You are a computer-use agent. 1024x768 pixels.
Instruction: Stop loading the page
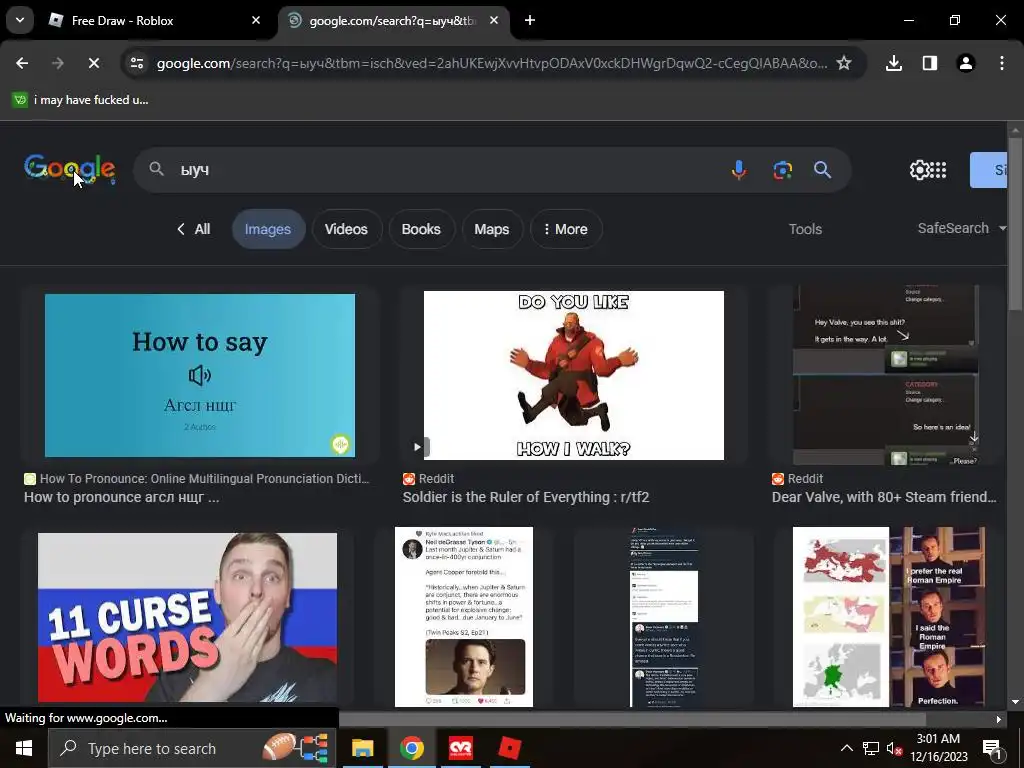tap(93, 63)
